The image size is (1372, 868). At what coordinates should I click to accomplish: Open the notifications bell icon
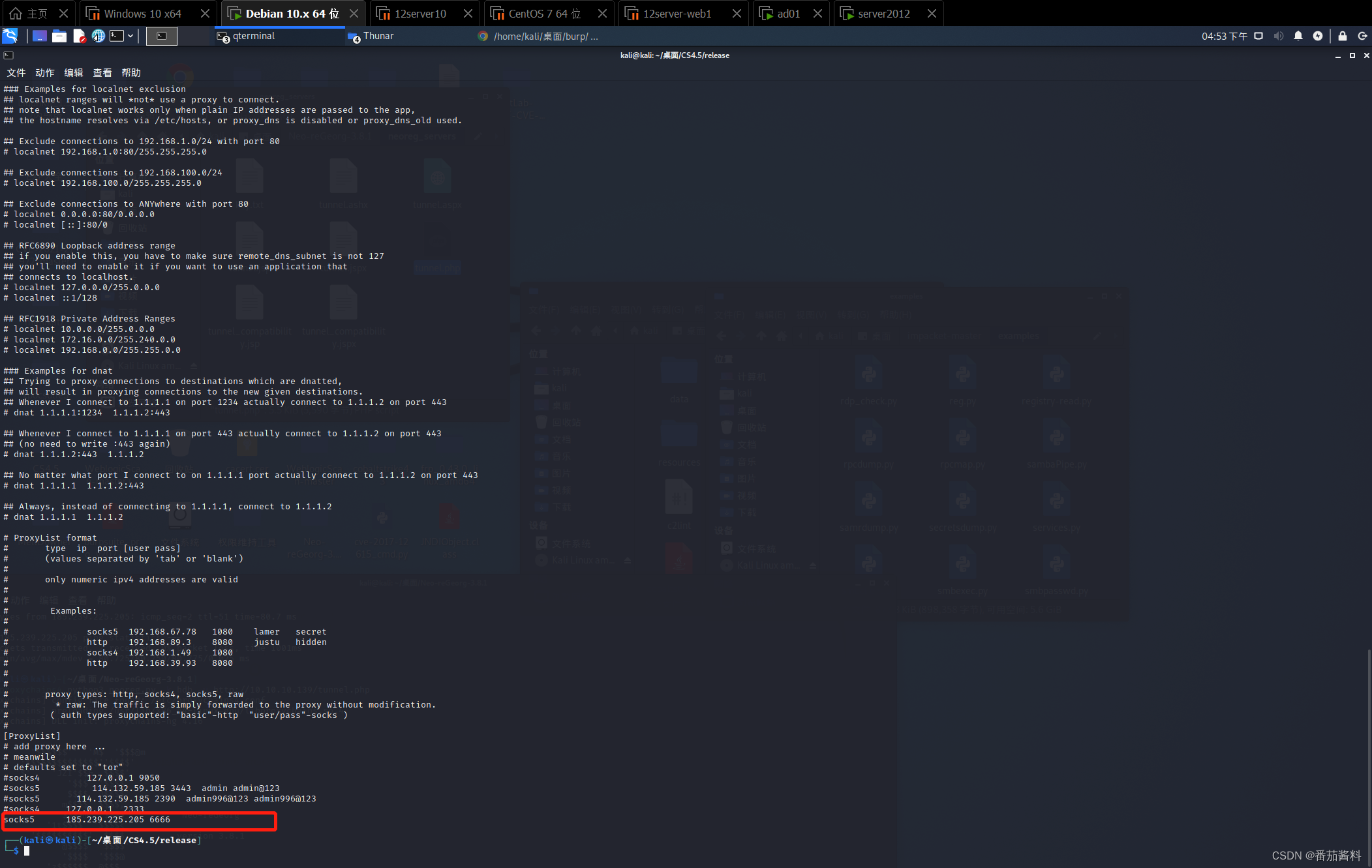(1298, 36)
